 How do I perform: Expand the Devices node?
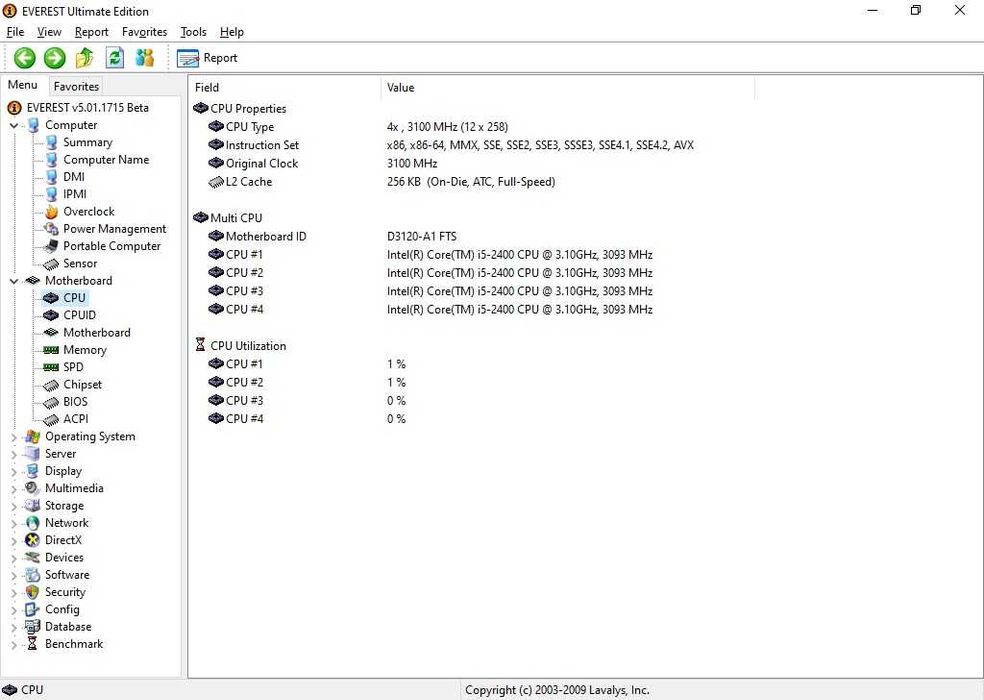(14, 557)
